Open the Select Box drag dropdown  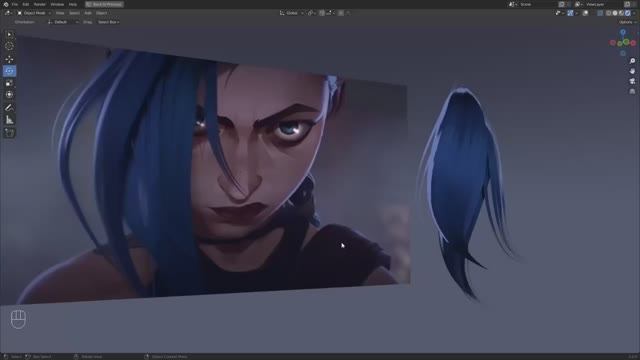click(x=109, y=22)
